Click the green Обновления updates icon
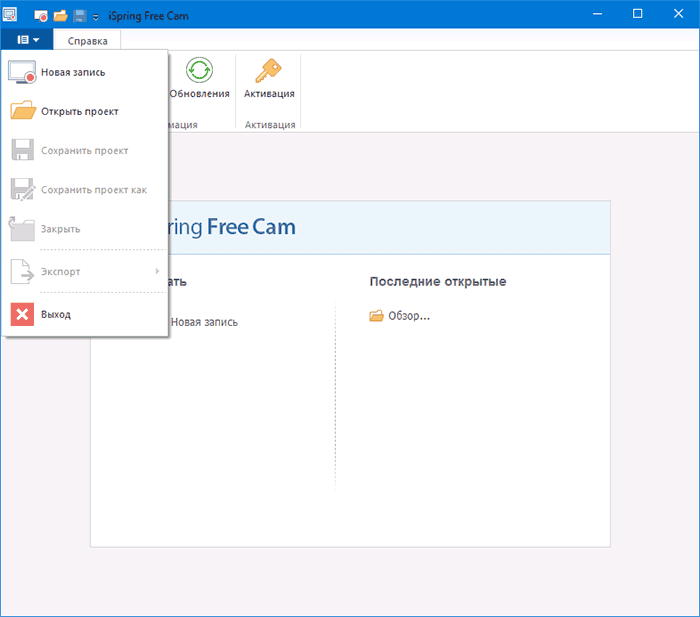700x617 pixels. click(x=199, y=70)
